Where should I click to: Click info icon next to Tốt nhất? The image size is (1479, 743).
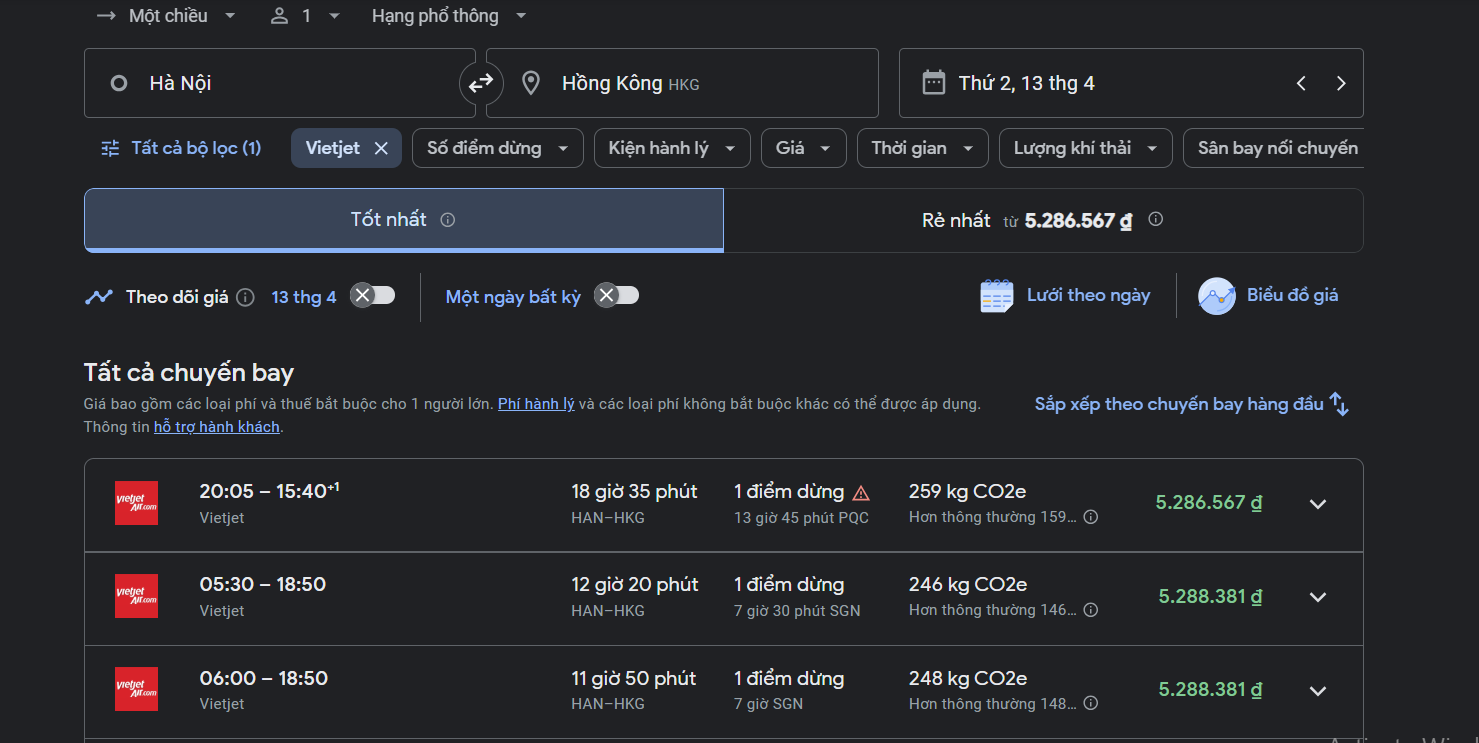tap(448, 220)
